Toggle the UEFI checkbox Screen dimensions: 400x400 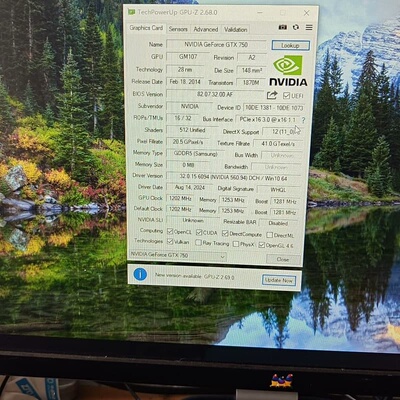click(286, 96)
